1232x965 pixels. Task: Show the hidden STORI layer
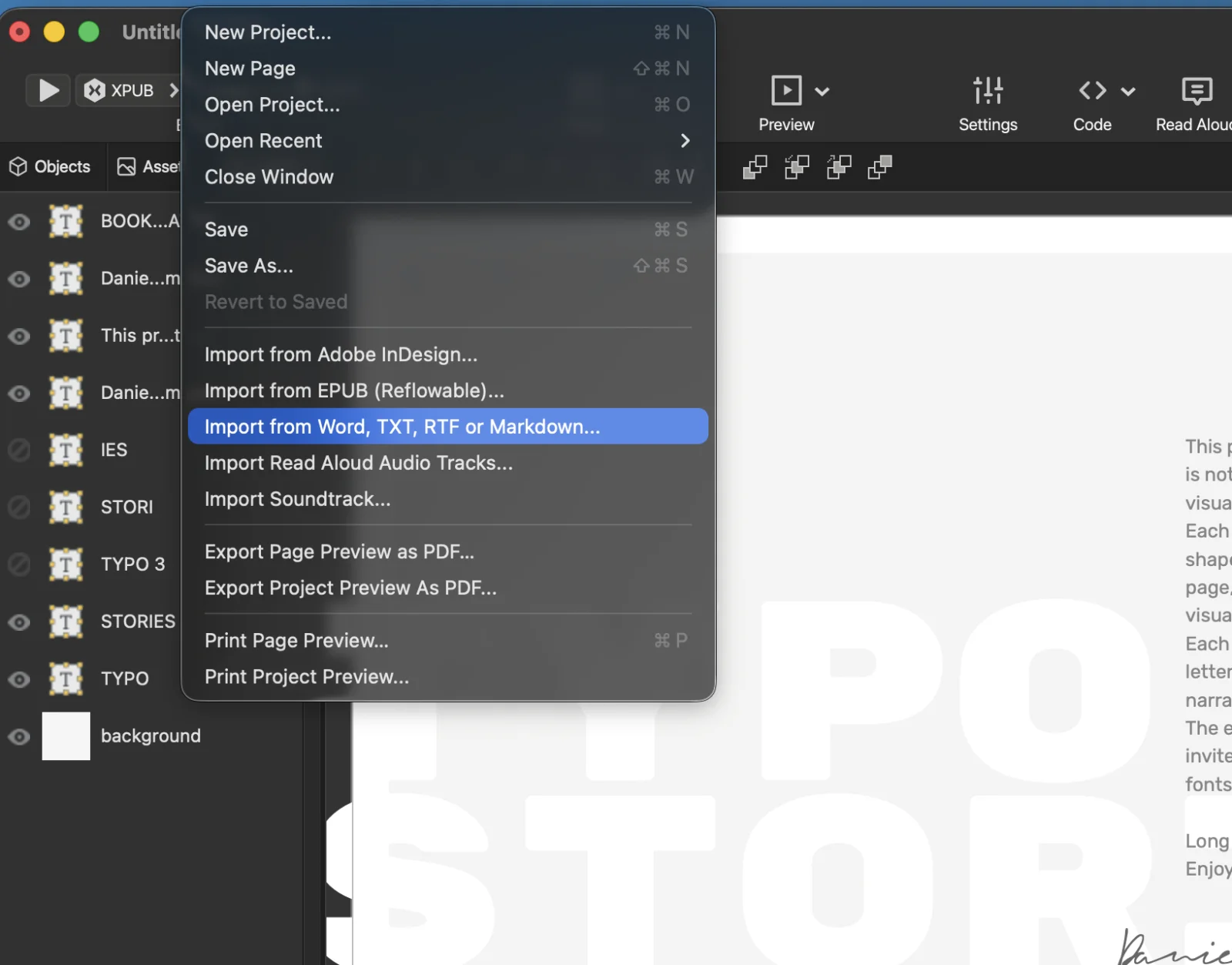(19, 507)
